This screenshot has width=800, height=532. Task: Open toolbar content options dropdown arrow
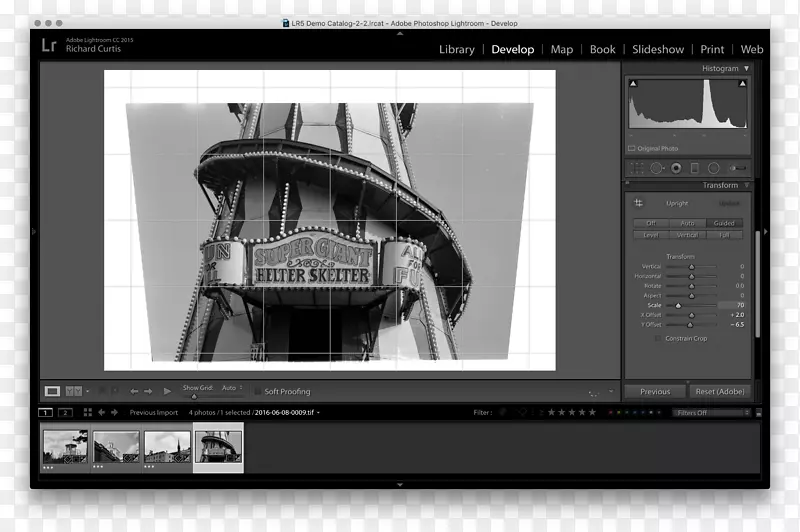point(611,391)
